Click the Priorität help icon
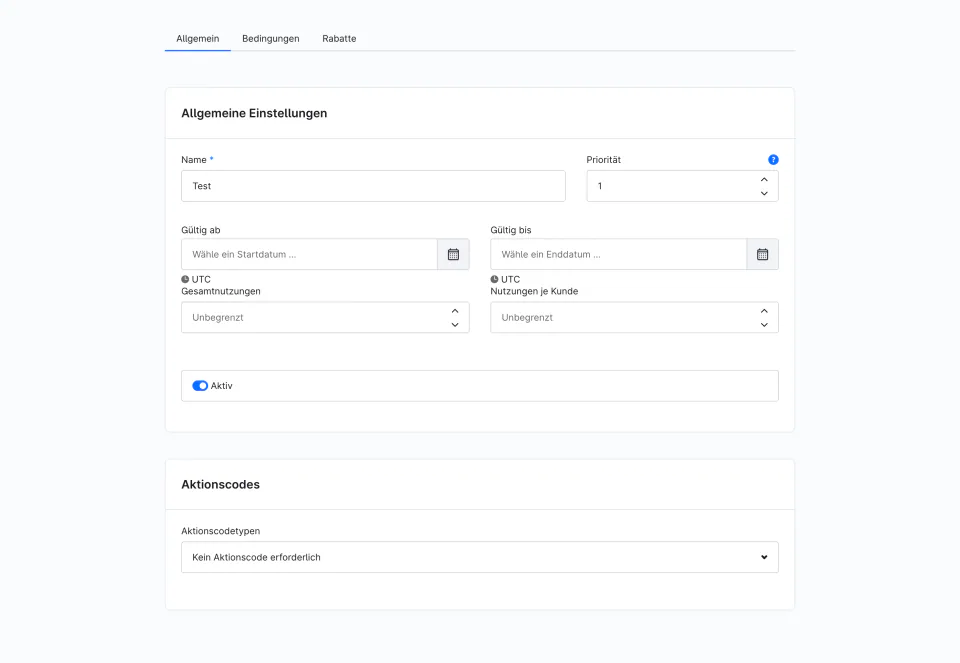Image resolution: width=960 pixels, height=663 pixels. point(773,160)
